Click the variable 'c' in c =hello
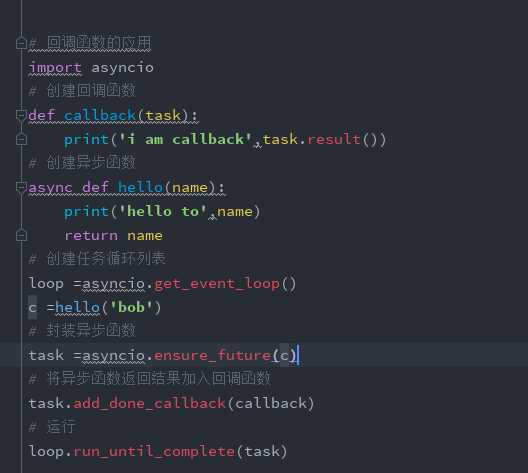 tap(33, 307)
